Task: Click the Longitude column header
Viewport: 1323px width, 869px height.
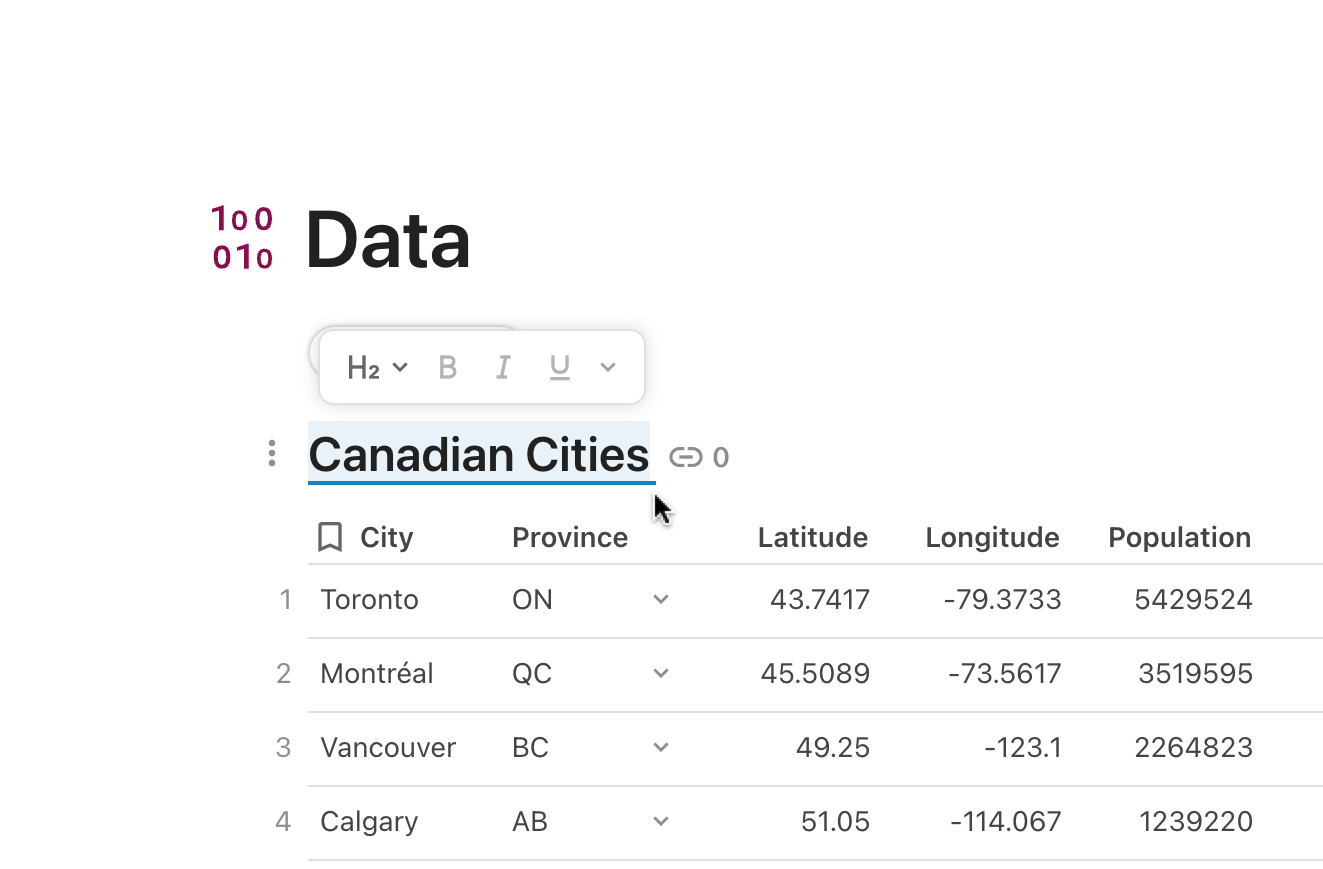Action: point(992,537)
